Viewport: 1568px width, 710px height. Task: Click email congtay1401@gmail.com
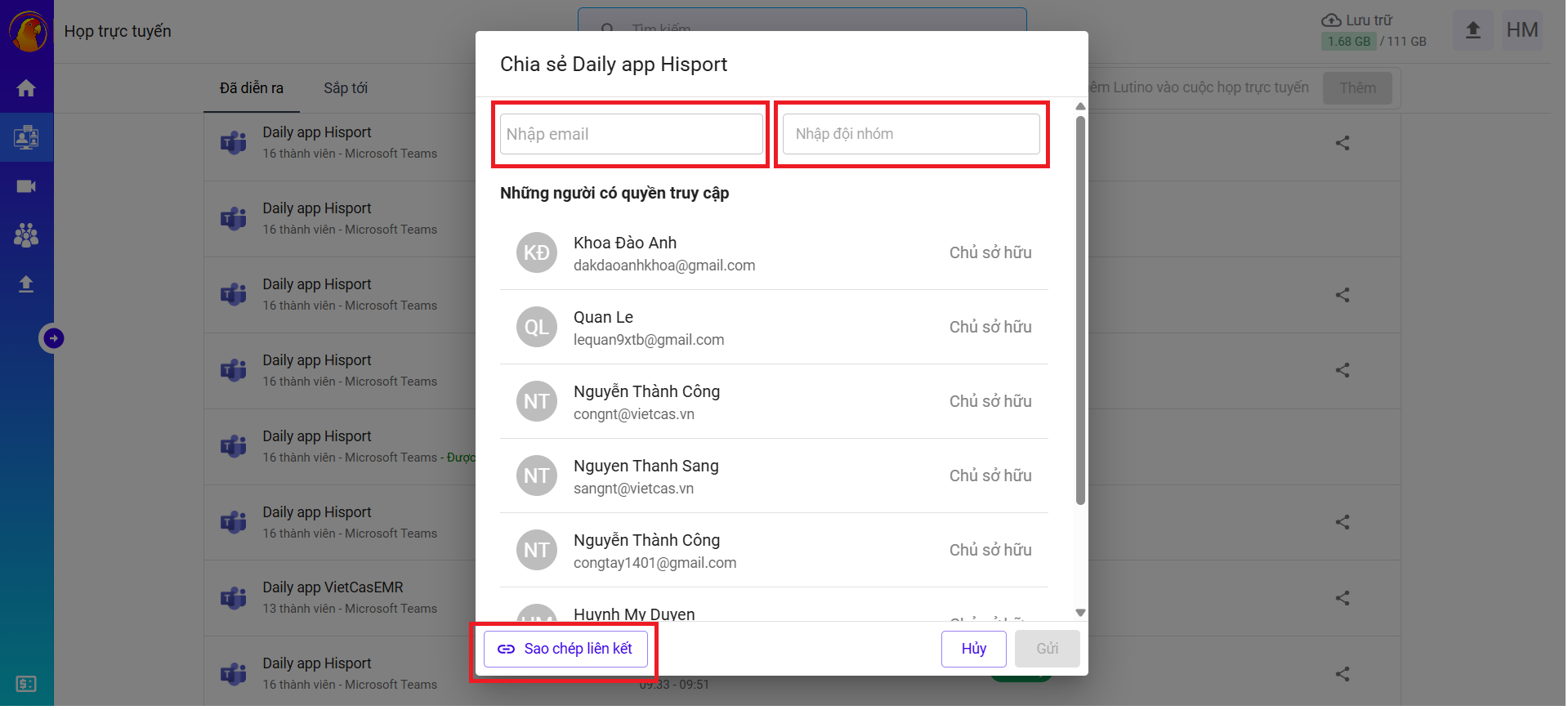click(654, 563)
